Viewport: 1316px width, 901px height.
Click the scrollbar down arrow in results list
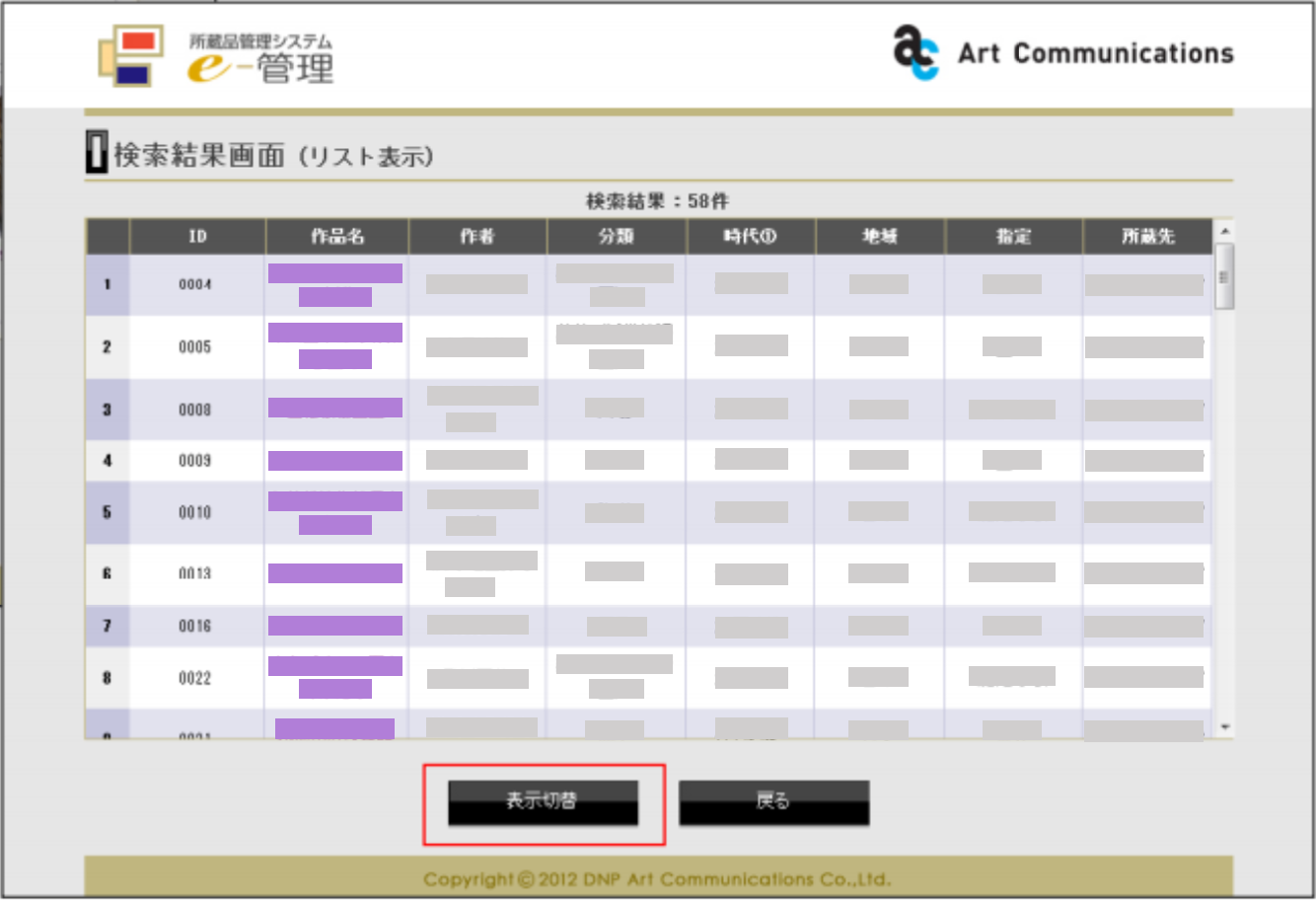(x=1224, y=728)
